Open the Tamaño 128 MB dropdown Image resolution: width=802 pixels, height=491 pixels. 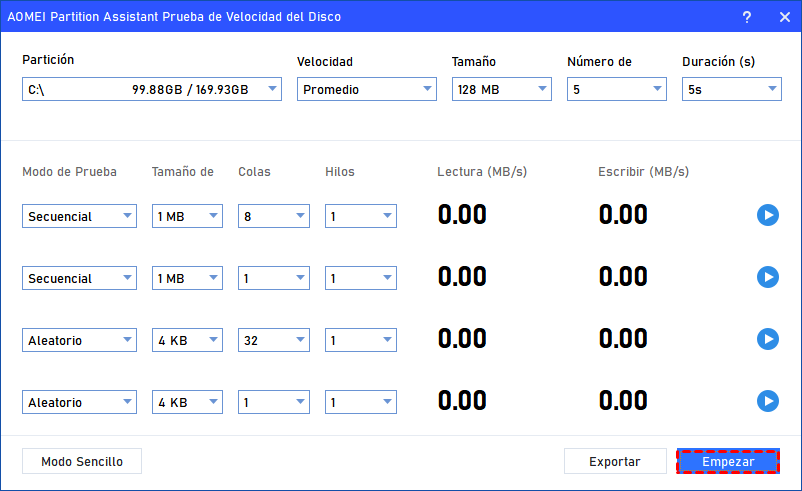click(x=501, y=90)
